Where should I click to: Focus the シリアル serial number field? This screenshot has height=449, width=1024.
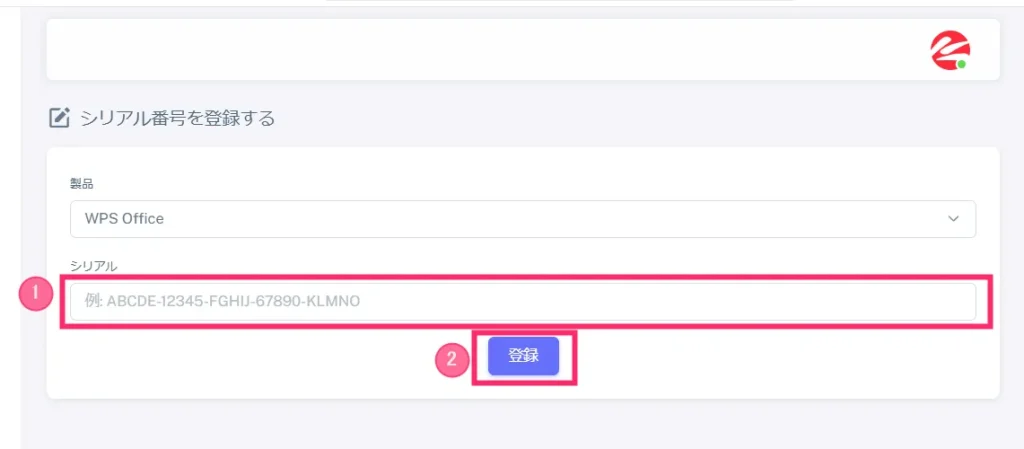(523, 302)
